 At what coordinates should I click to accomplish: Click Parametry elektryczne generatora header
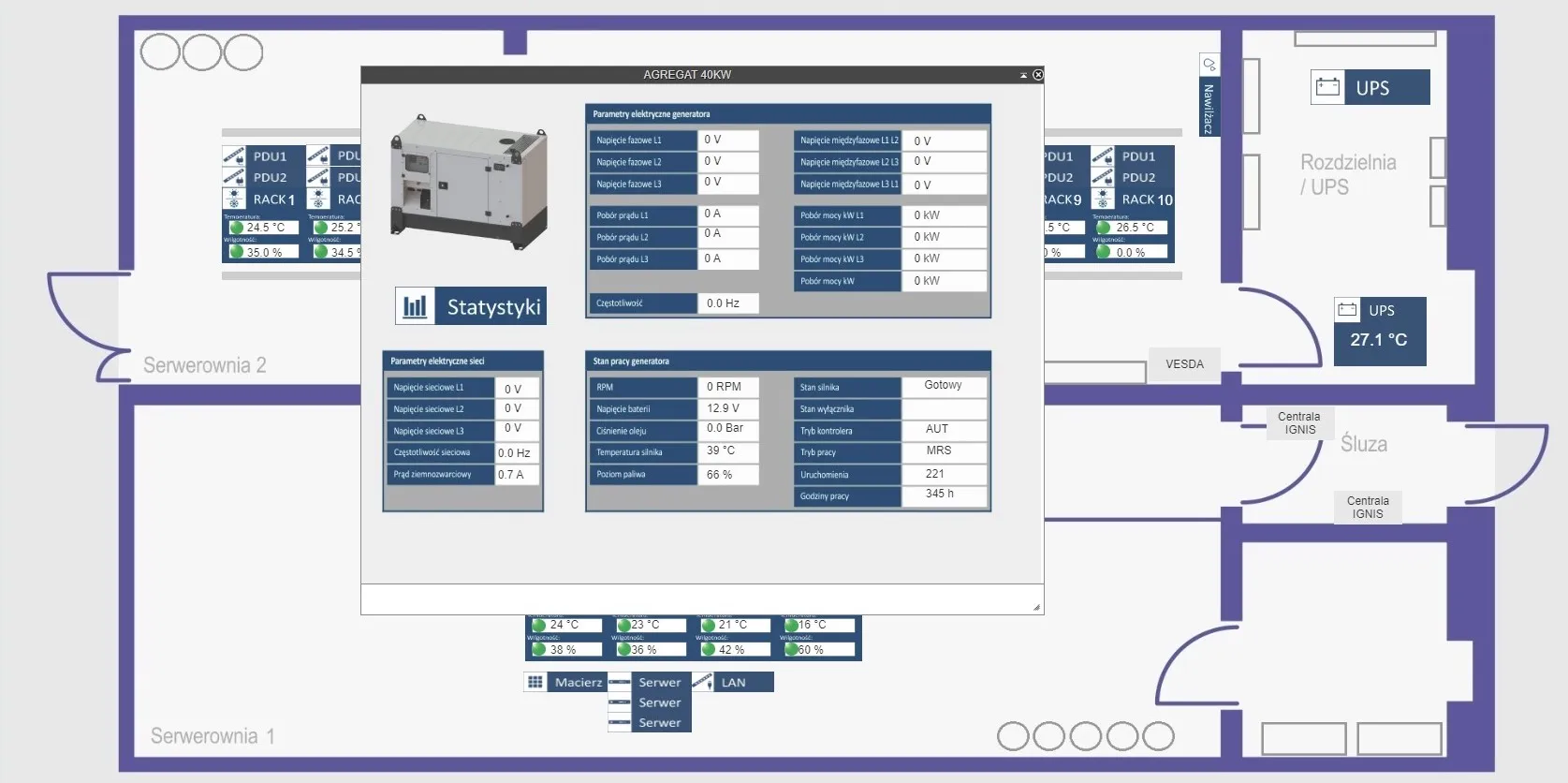coord(787,114)
